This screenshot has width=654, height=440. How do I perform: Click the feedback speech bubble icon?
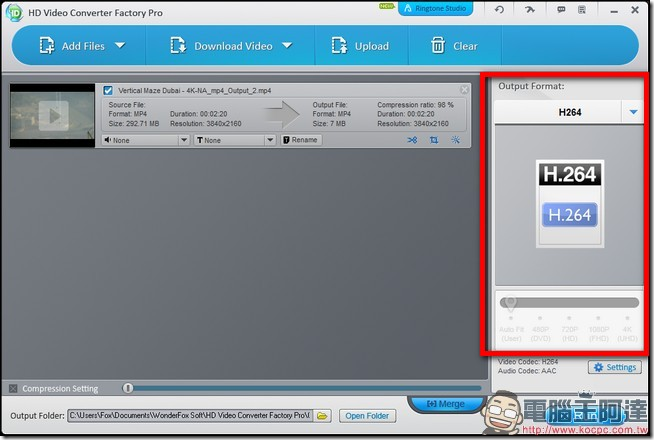[x=560, y=10]
